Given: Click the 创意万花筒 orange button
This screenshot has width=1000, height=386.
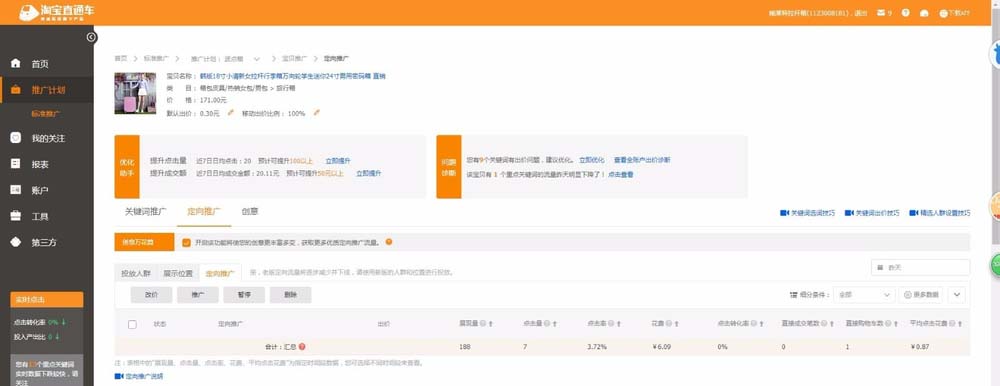Looking at the screenshot, I should click(144, 242).
